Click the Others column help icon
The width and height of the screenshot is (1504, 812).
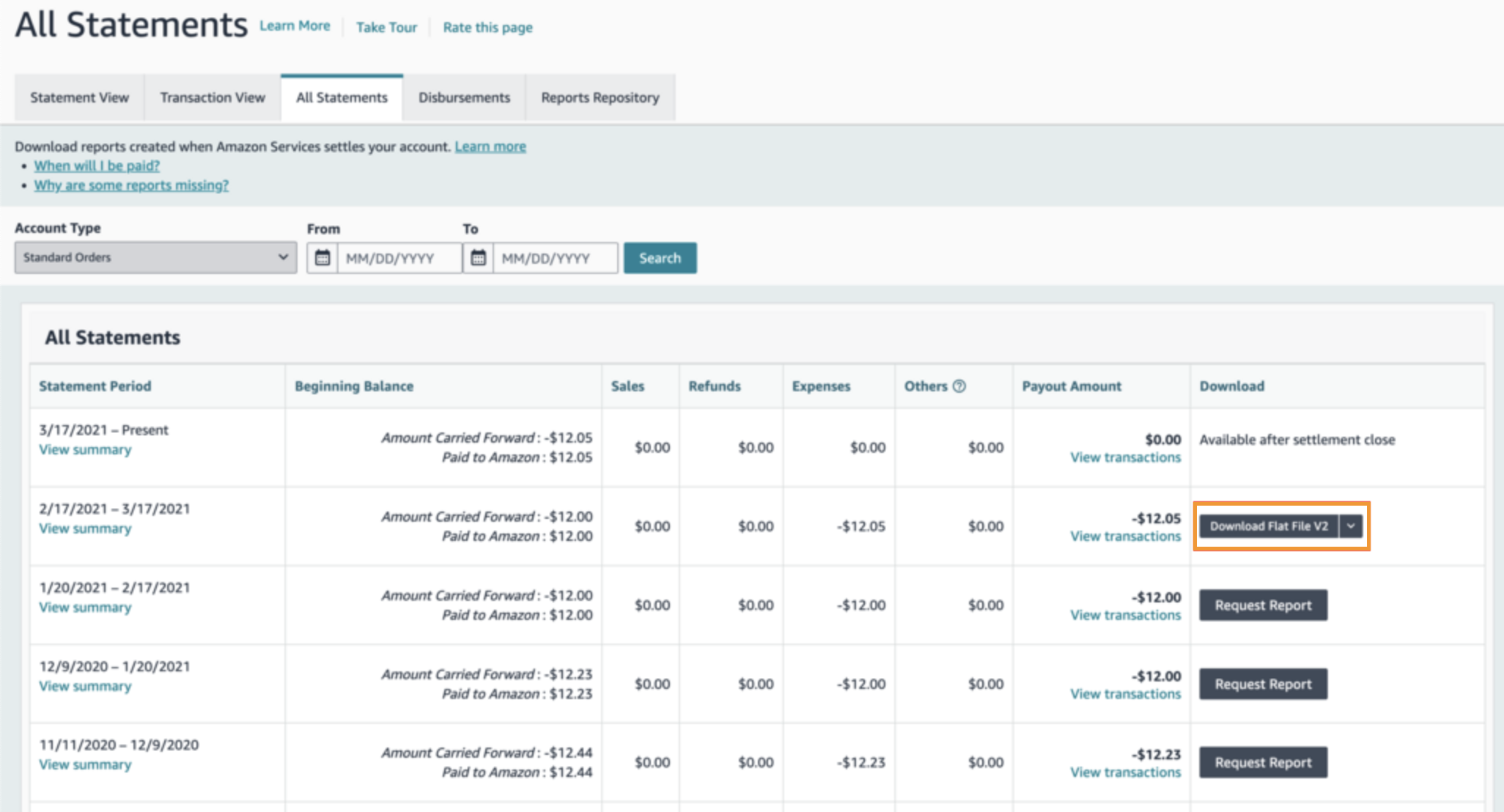click(959, 386)
